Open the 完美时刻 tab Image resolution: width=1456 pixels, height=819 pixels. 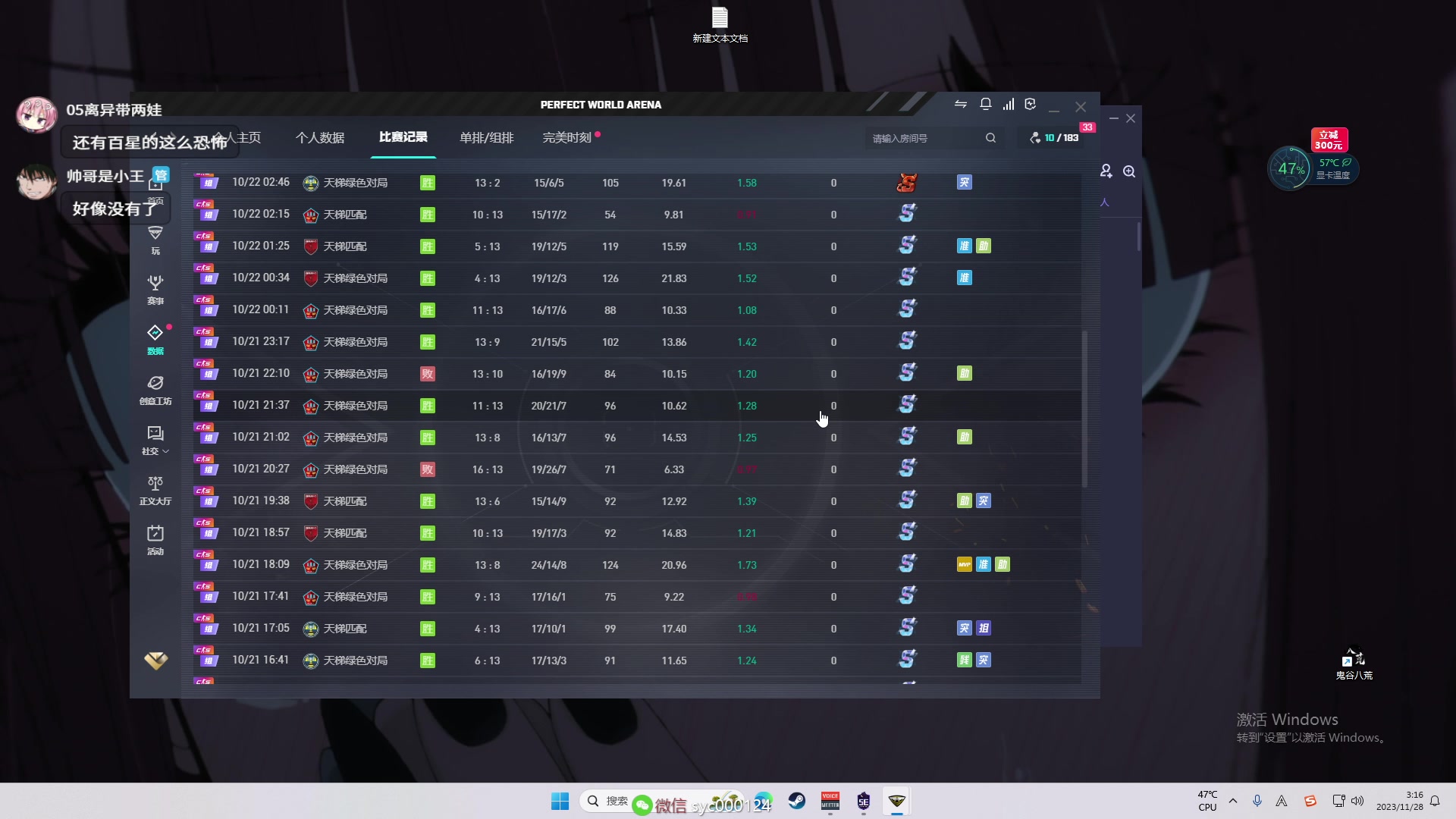[567, 137]
